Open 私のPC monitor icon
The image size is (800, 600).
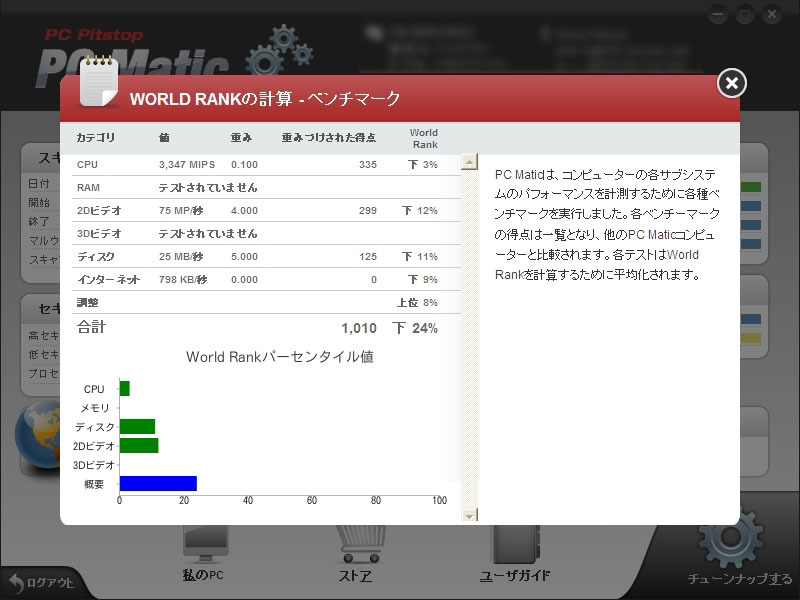coord(205,545)
